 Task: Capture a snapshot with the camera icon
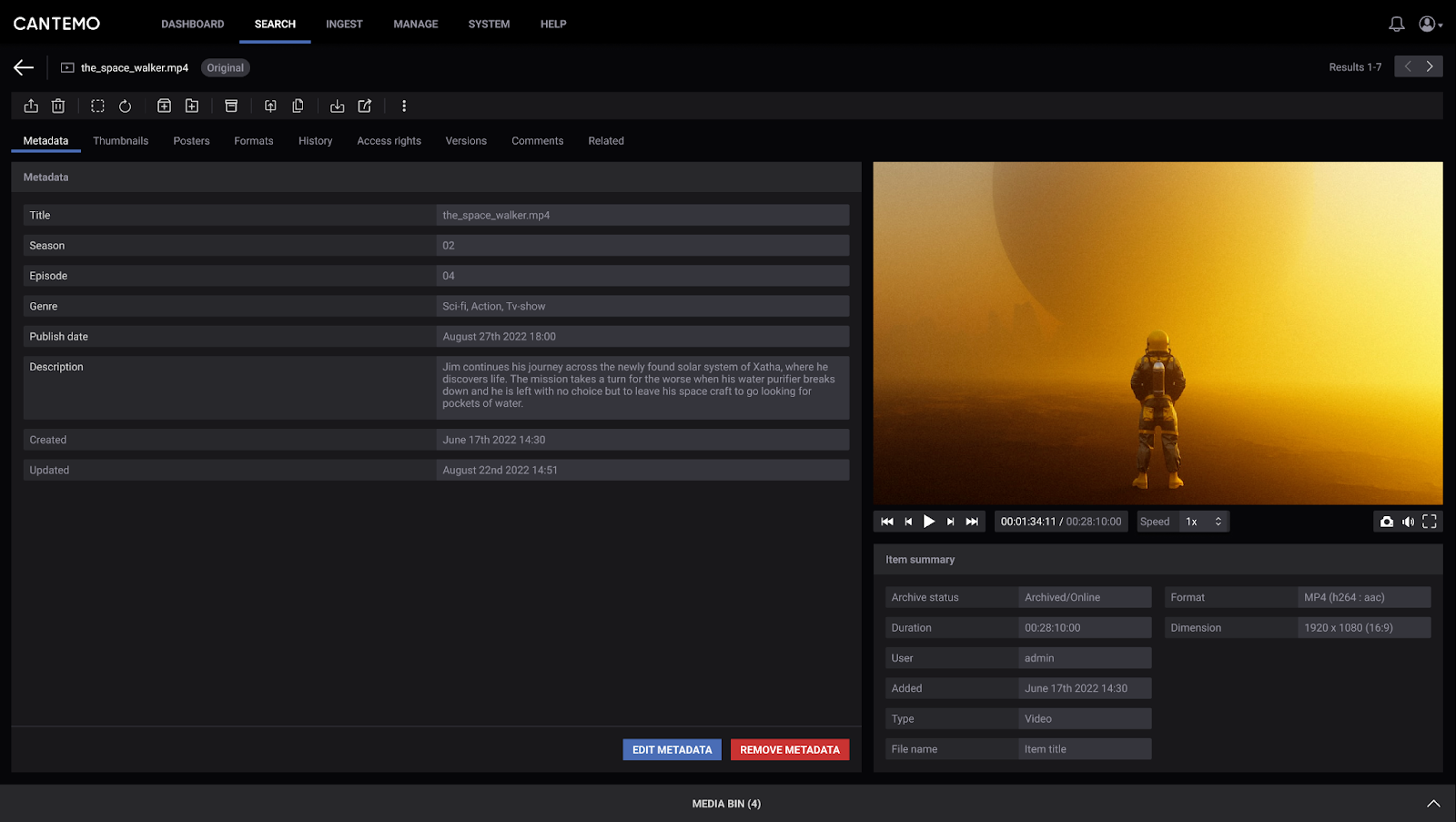1386,521
